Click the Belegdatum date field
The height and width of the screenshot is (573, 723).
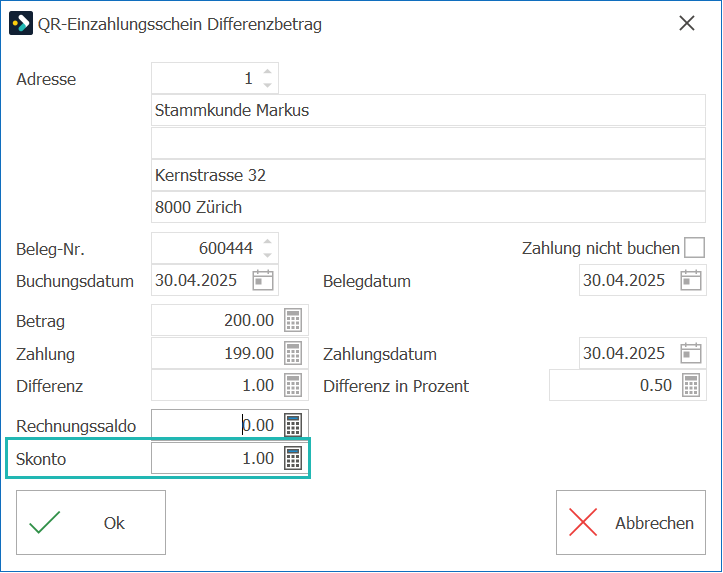(643, 280)
